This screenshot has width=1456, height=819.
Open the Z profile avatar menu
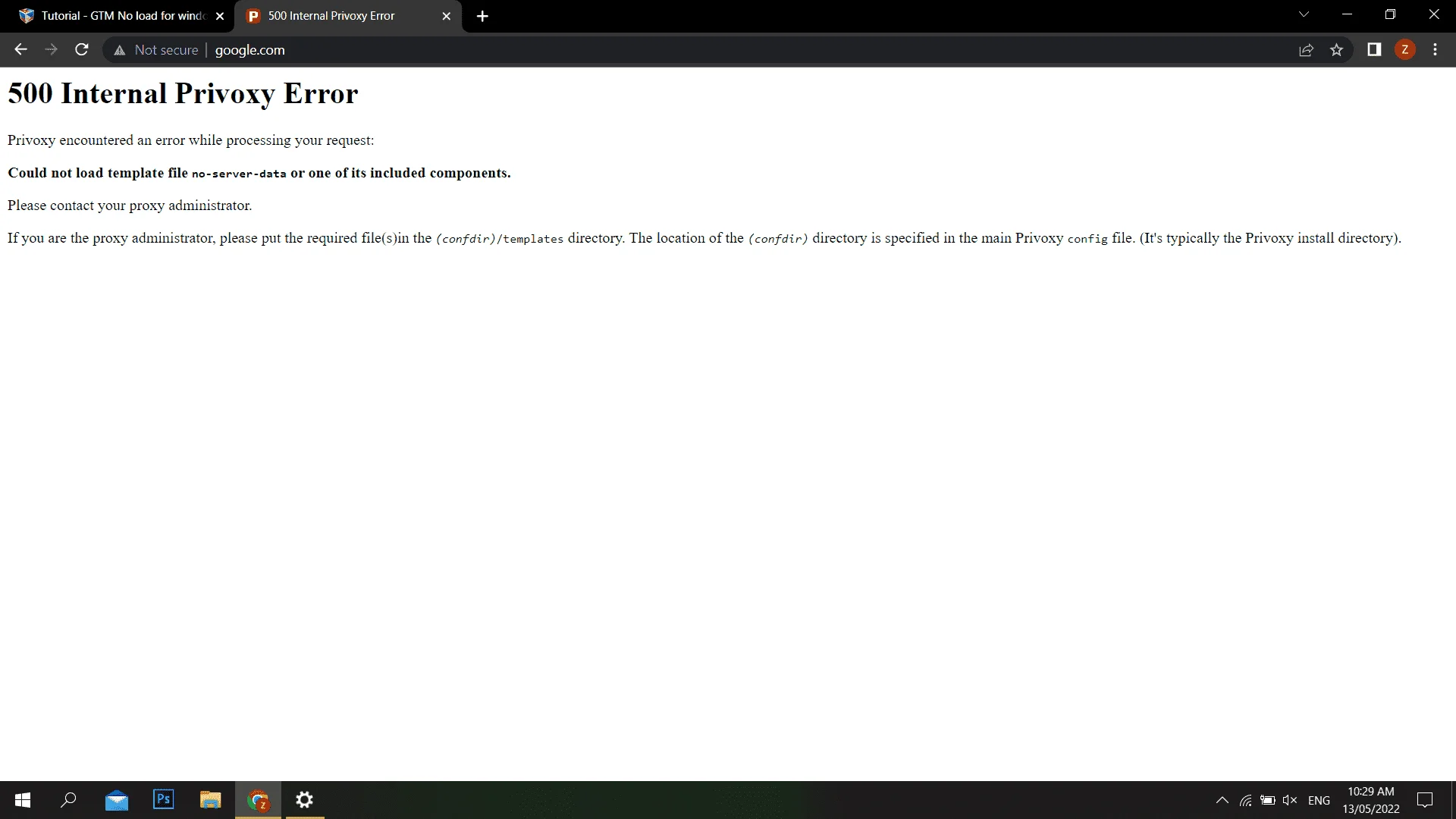click(x=1404, y=50)
